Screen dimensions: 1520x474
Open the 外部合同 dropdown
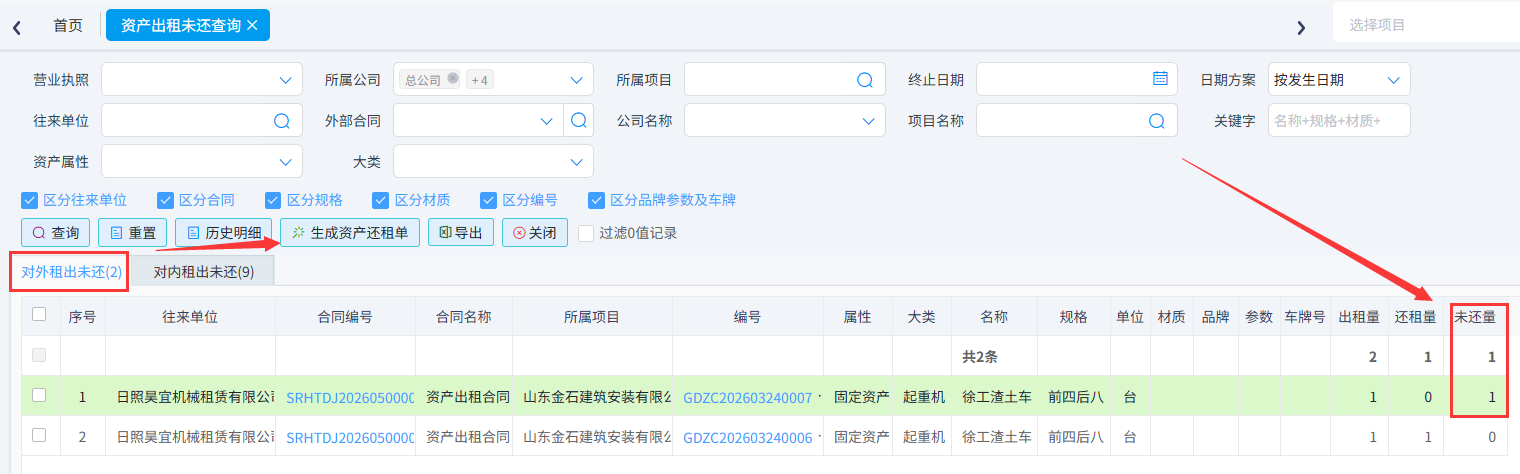tap(546, 121)
